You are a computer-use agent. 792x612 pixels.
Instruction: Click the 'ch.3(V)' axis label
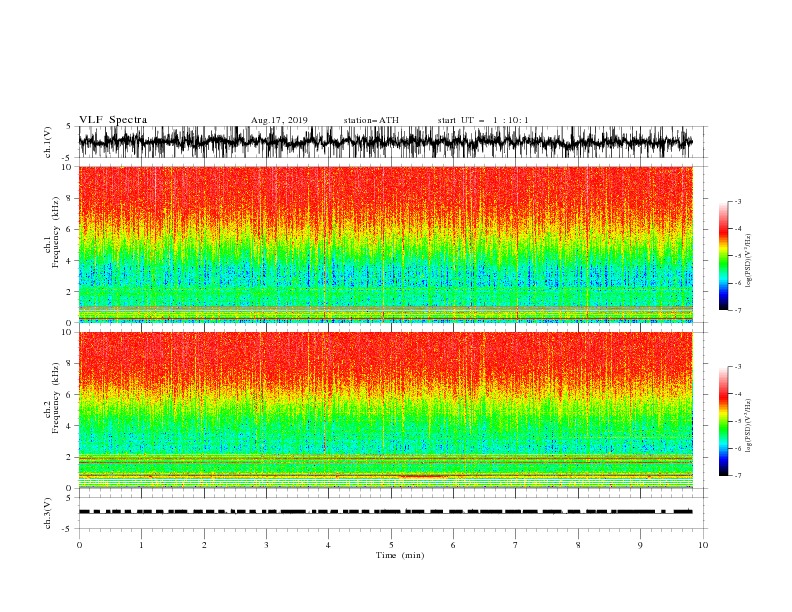[x=48, y=513]
